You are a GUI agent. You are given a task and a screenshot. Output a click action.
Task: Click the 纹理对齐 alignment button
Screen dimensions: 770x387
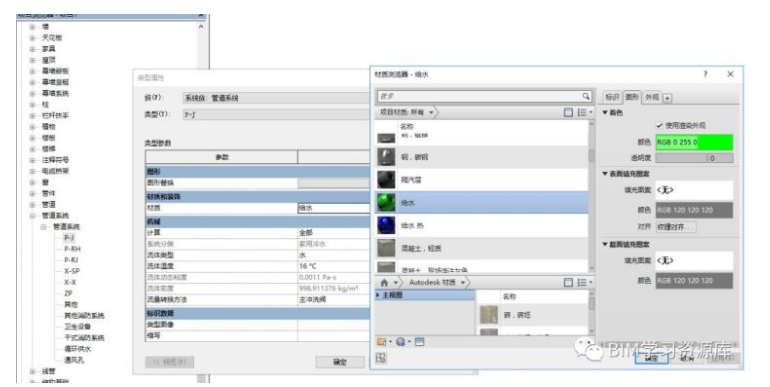pos(676,227)
